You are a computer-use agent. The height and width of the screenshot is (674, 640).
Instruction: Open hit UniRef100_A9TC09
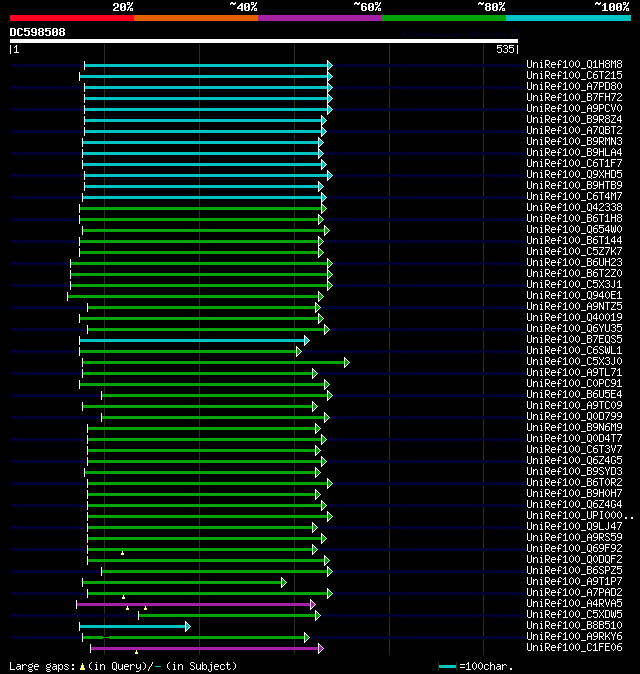point(574,406)
